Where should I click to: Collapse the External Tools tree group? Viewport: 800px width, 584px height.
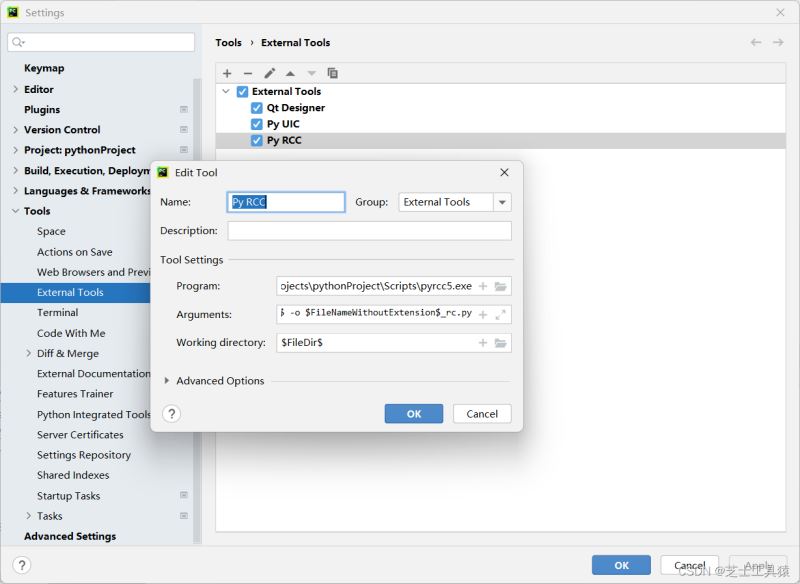226,91
